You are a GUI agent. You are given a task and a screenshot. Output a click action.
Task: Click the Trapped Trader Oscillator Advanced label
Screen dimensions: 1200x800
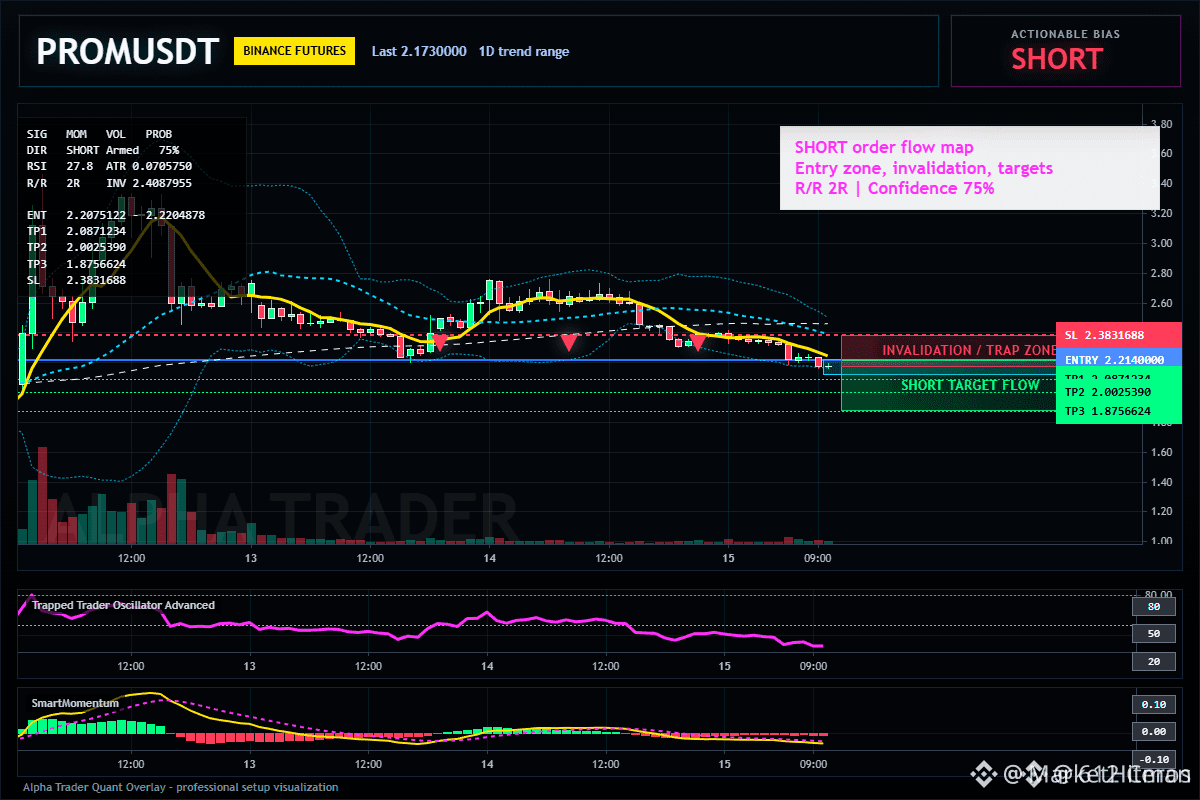tap(123, 605)
